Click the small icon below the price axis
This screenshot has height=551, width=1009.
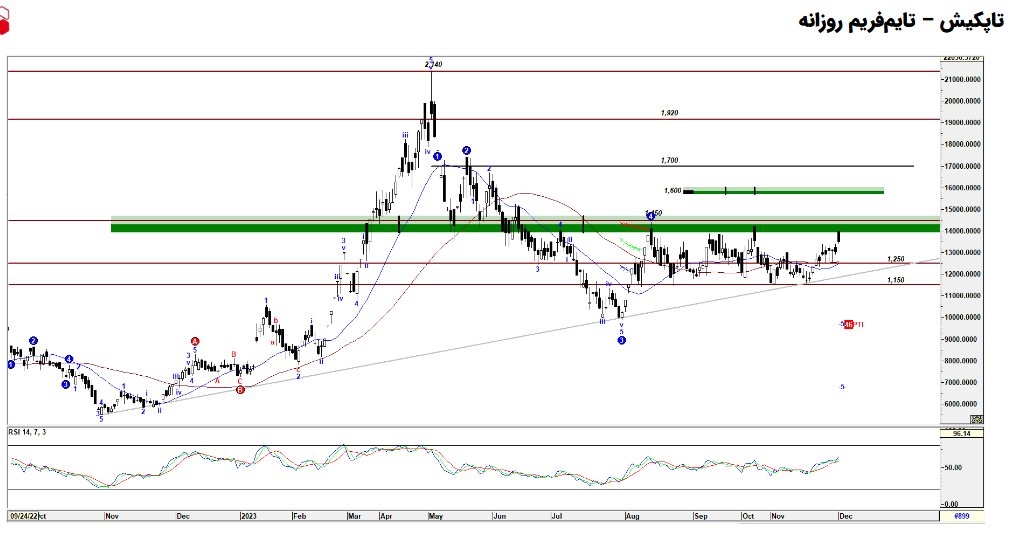coord(976,419)
